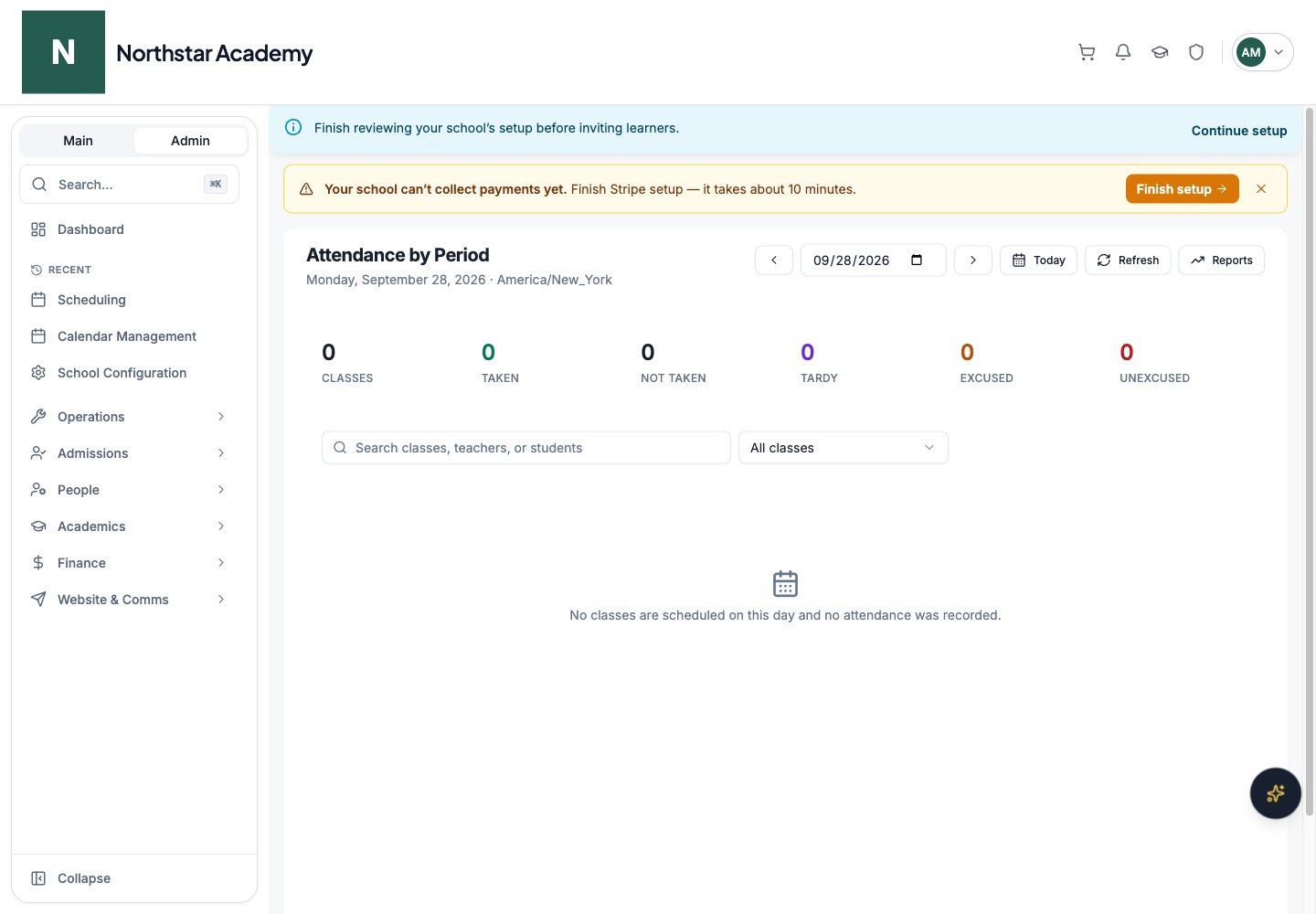Jump to Today
1316x914 pixels.
point(1039,260)
